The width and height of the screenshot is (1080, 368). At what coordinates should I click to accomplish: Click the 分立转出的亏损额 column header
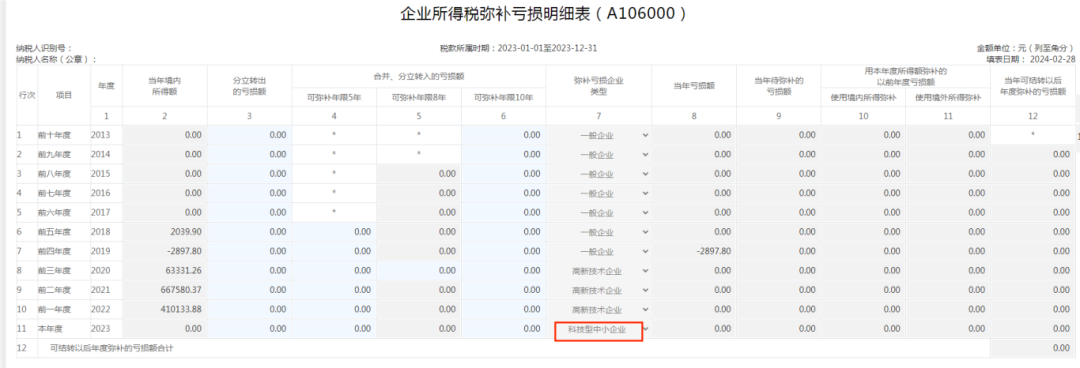(x=249, y=85)
